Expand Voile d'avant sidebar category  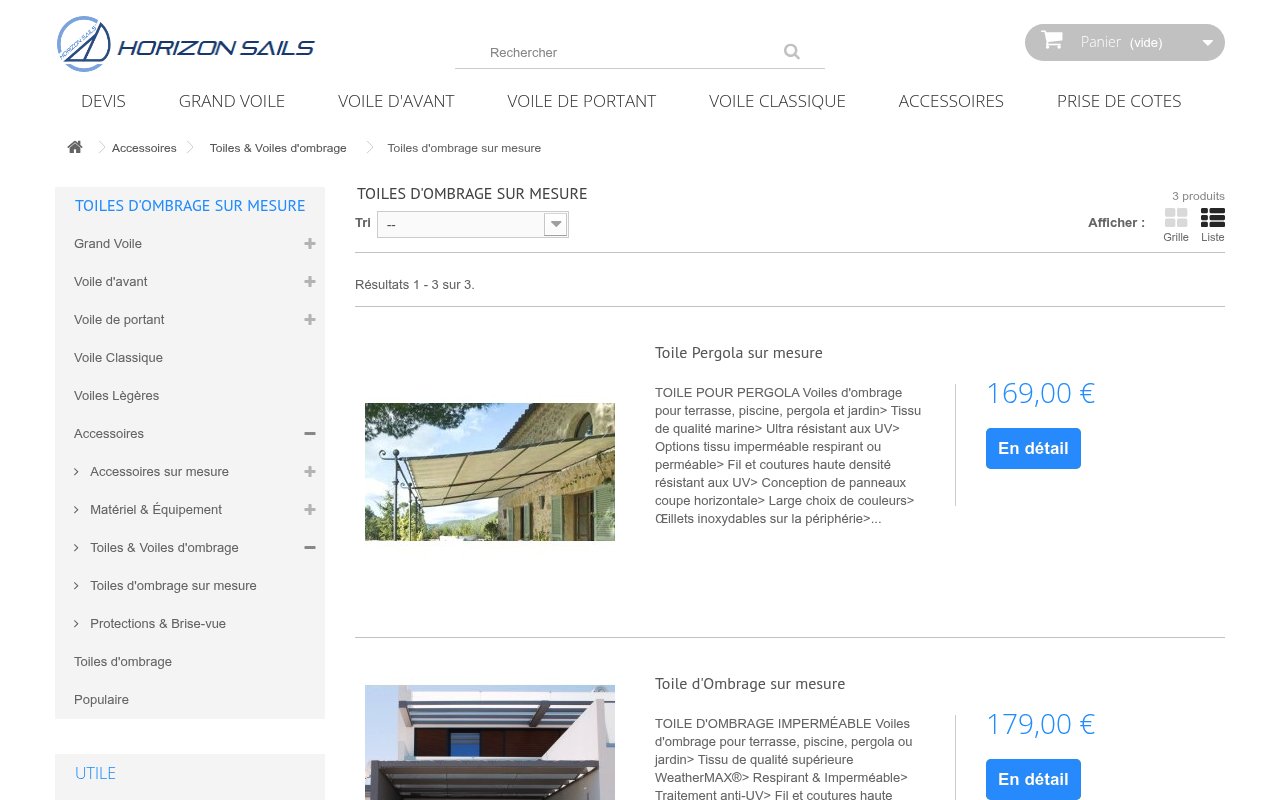(x=310, y=282)
